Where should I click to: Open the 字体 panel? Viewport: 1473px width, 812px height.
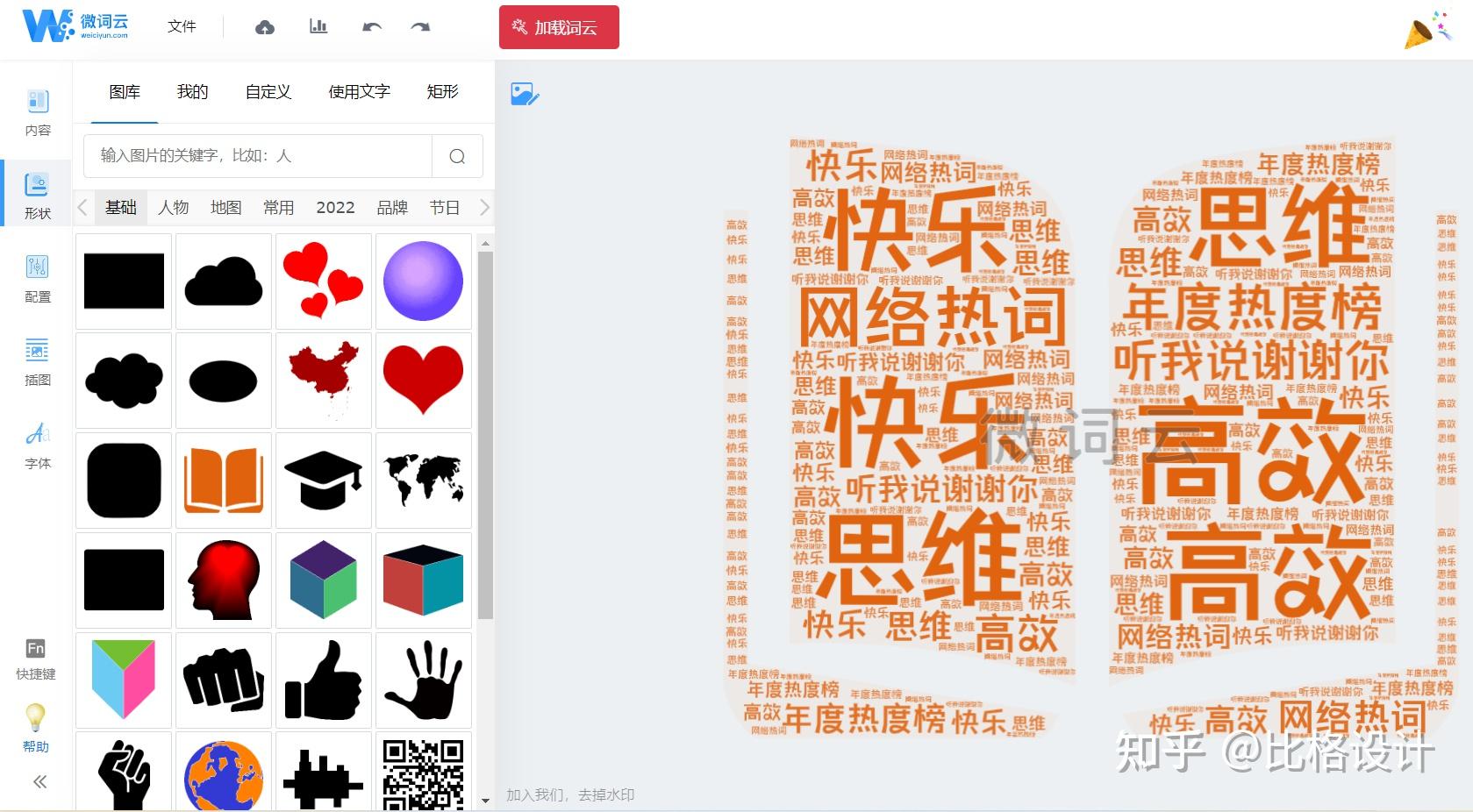pyautogui.click(x=36, y=445)
